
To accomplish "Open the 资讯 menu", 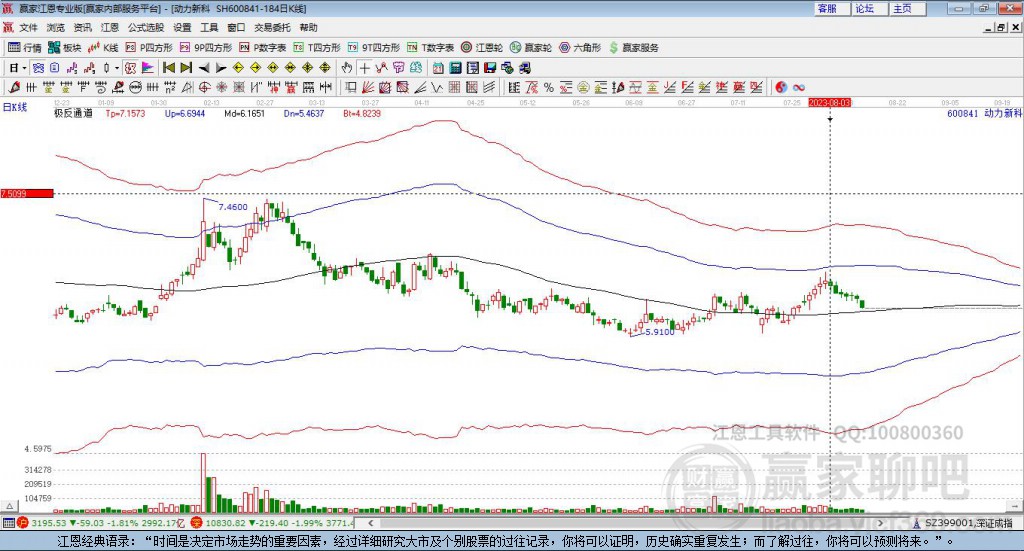I will 82,27.
